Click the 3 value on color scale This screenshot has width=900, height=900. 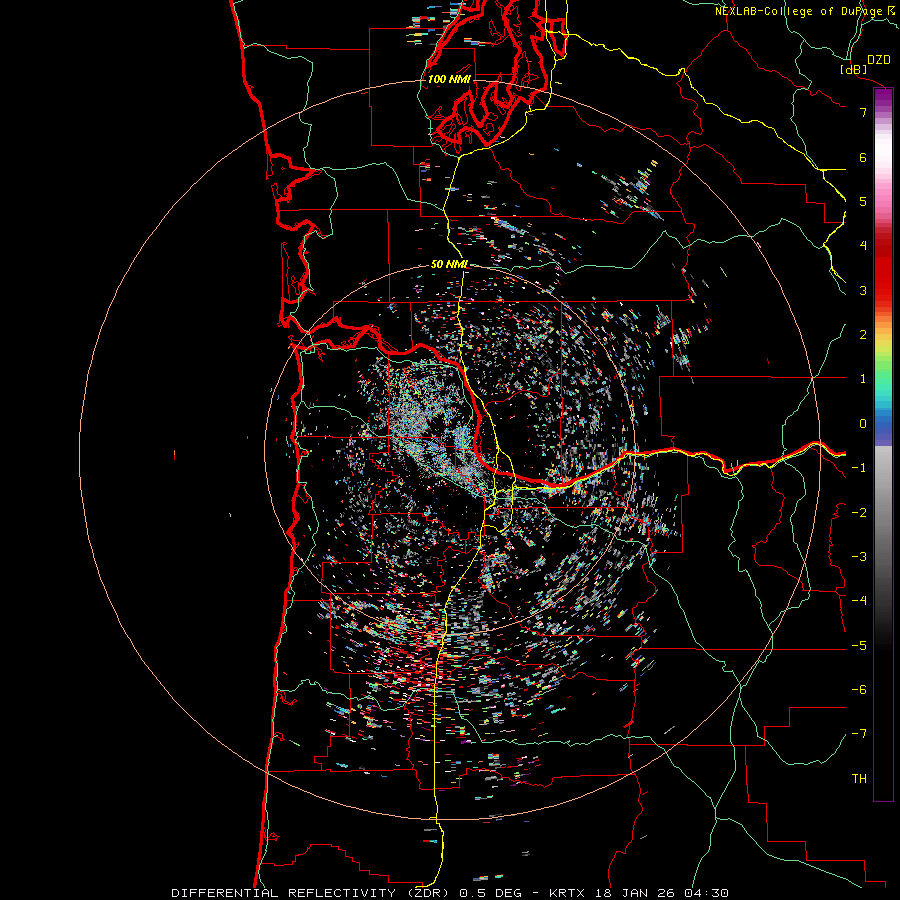pyautogui.click(x=863, y=290)
